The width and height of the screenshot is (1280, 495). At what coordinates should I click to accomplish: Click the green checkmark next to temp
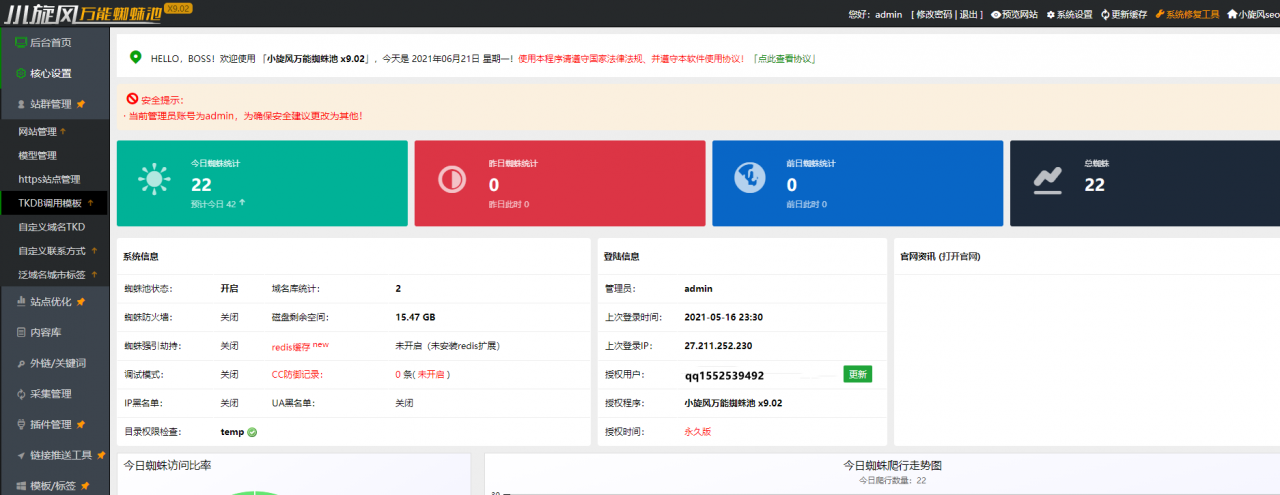tap(252, 432)
